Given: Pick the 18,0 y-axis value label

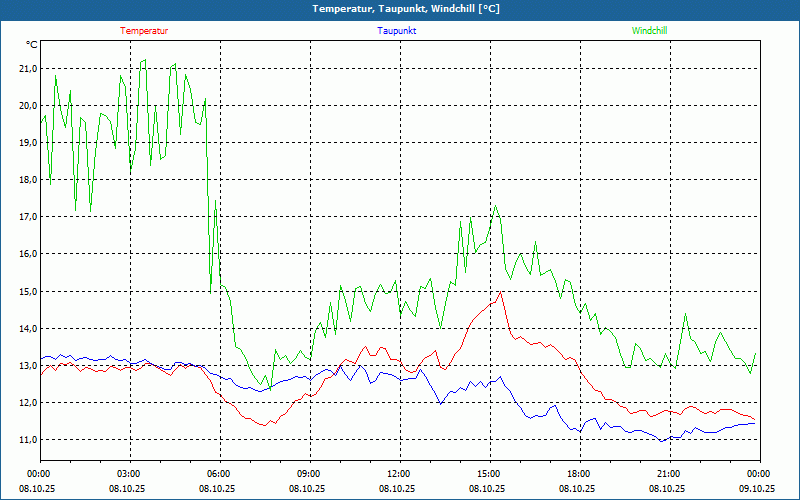Looking at the screenshot, I should 27,180.
